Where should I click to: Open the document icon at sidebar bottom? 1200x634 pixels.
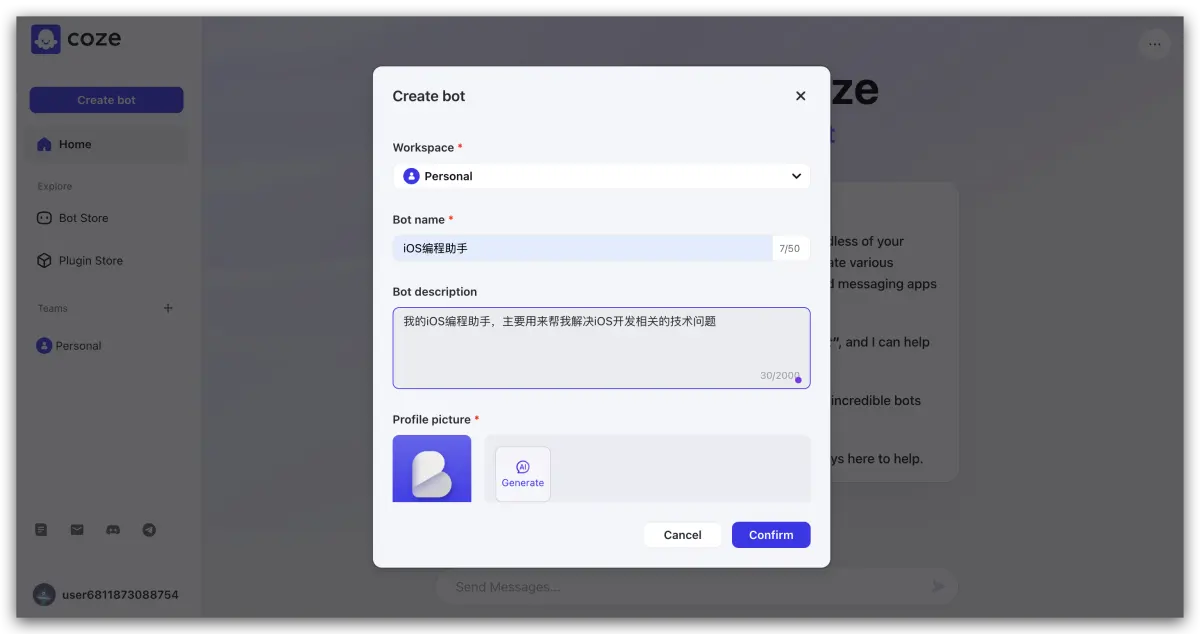point(41,530)
